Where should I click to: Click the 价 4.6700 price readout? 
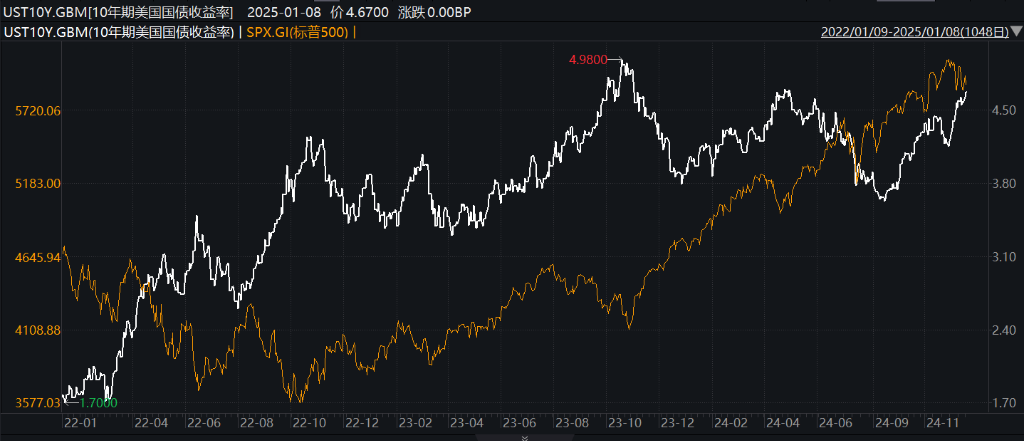click(x=365, y=12)
